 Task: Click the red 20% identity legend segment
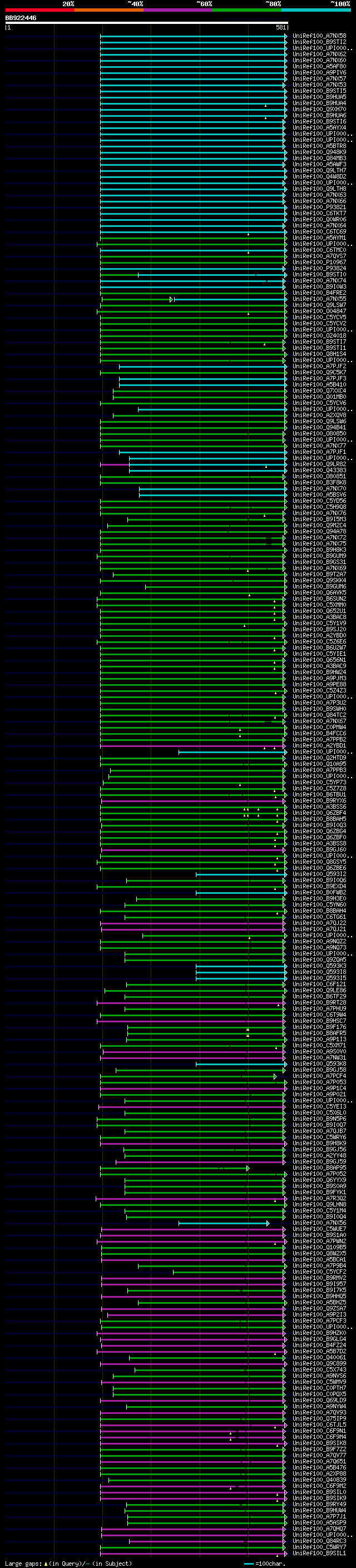39,10
